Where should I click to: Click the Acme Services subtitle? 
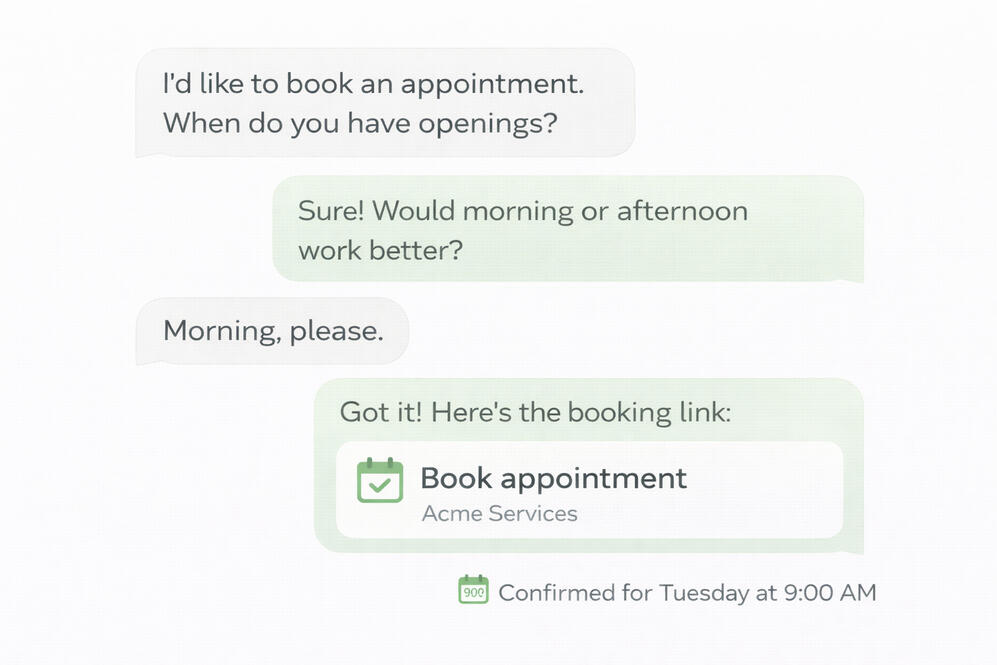click(499, 514)
